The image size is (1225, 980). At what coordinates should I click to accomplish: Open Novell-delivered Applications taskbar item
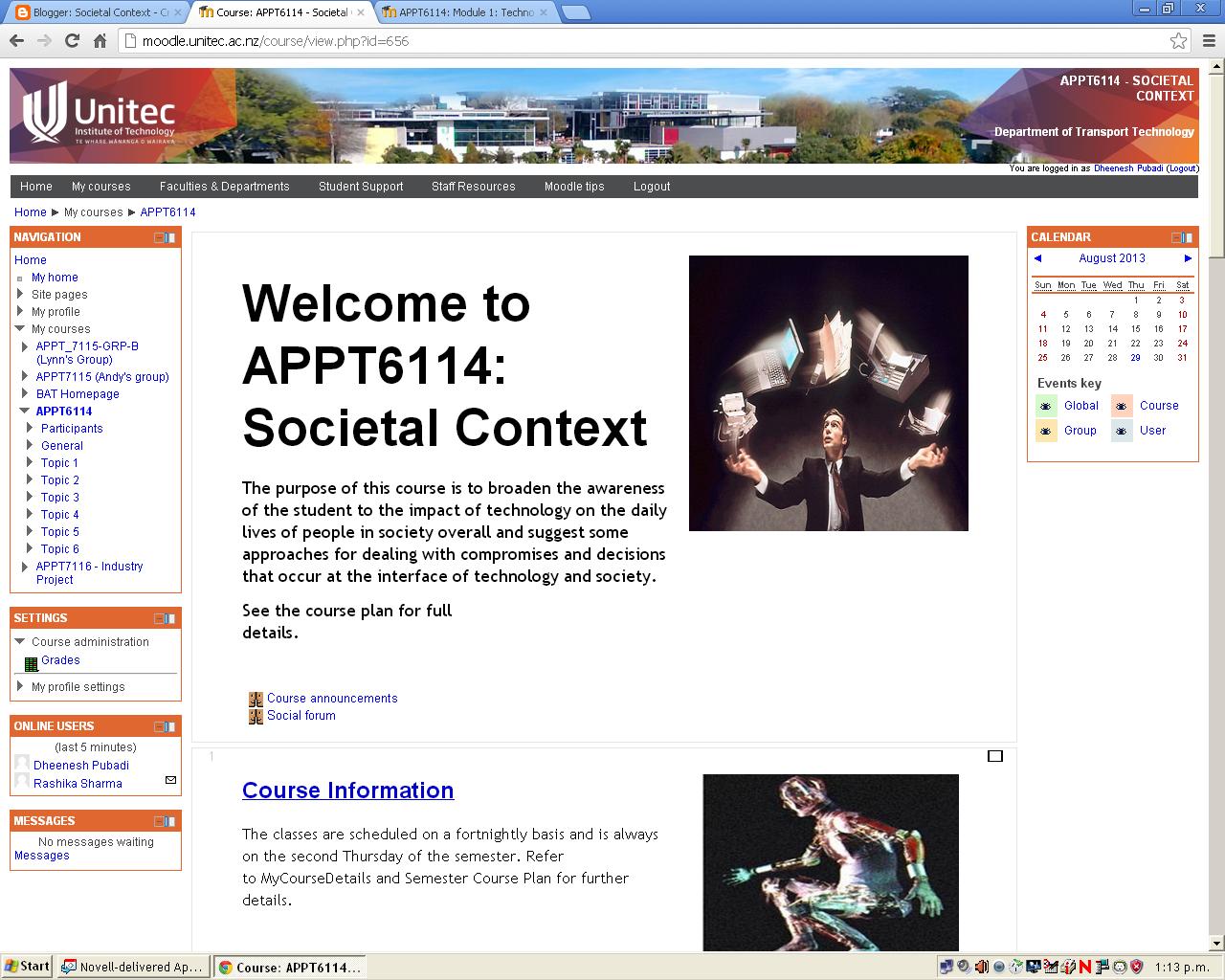point(132,967)
